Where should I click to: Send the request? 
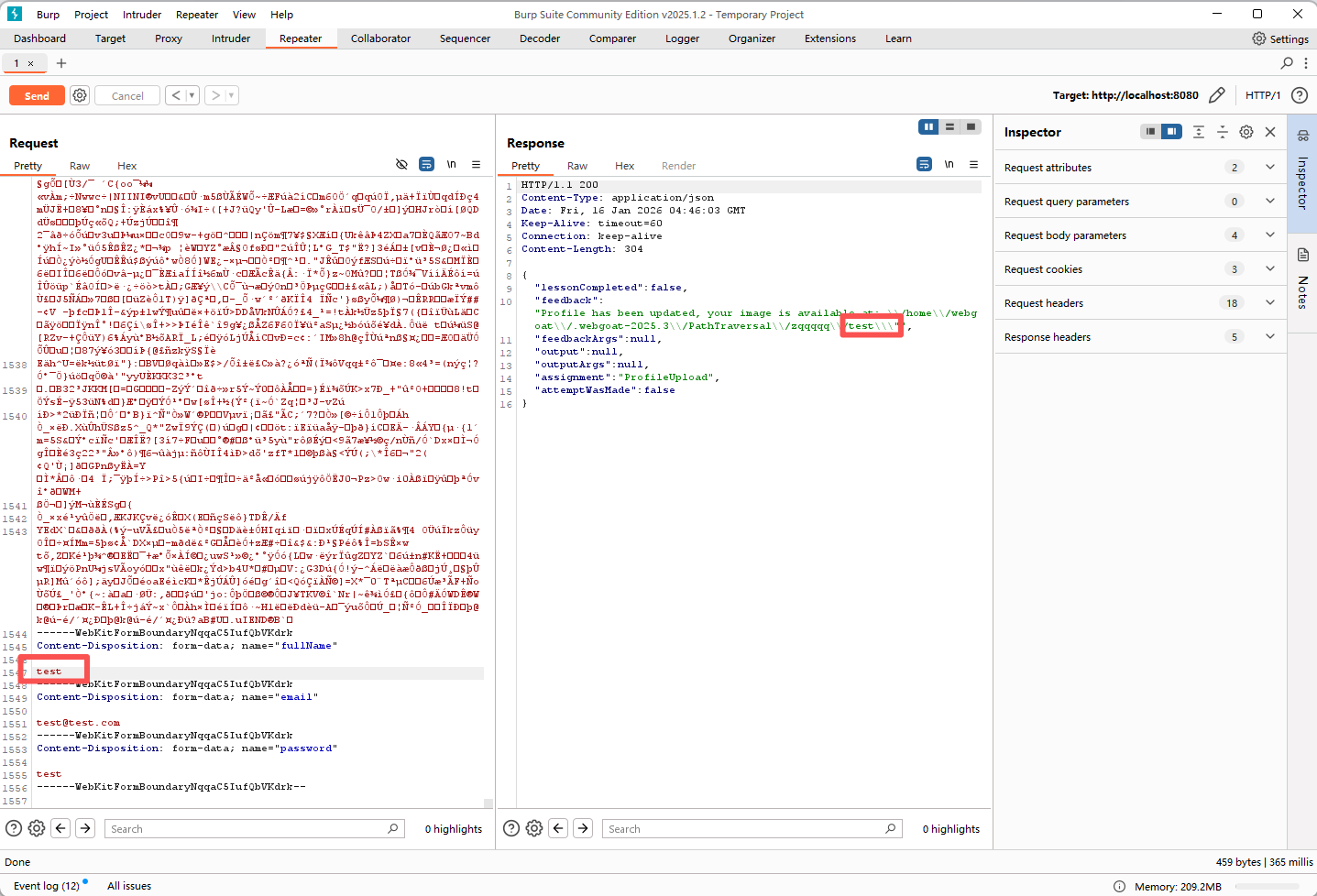[x=37, y=95]
